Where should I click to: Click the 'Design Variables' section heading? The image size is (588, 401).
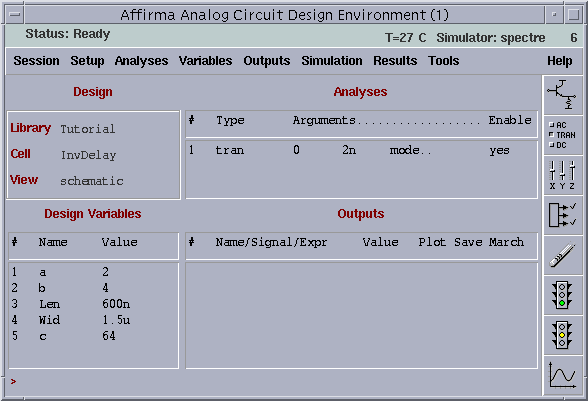93,213
